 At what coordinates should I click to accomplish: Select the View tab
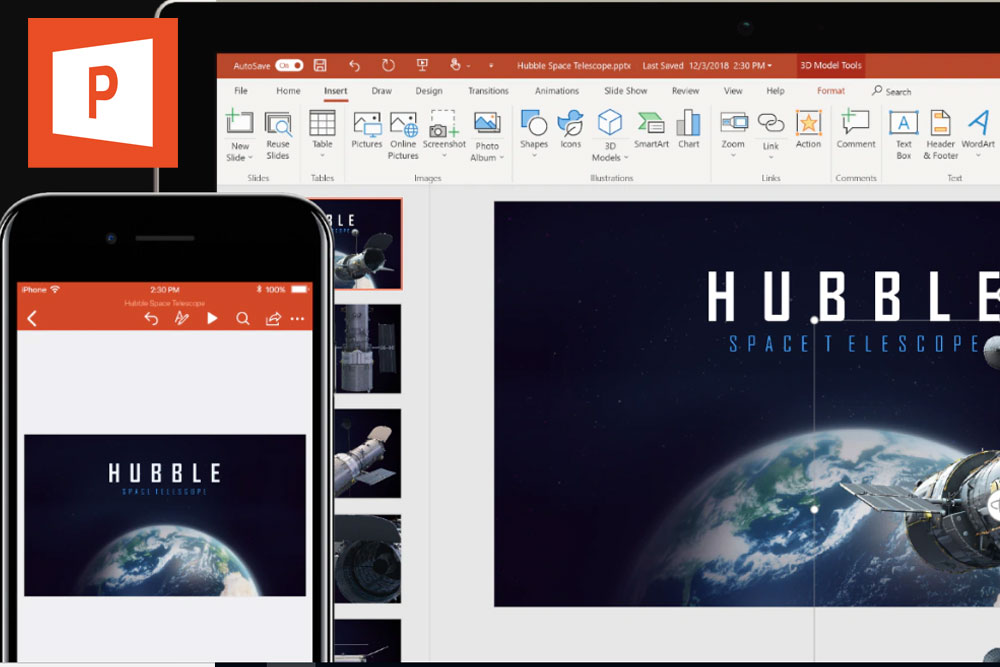pyautogui.click(x=733, y=91)
